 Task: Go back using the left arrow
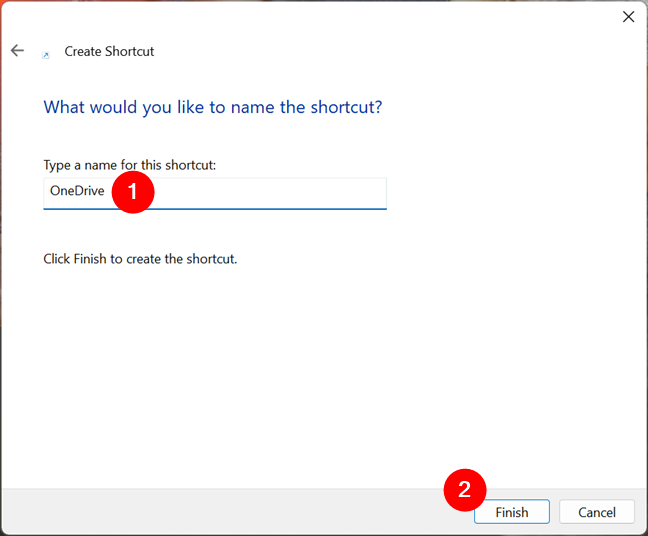pyautogui.click(x=17, y=50)
